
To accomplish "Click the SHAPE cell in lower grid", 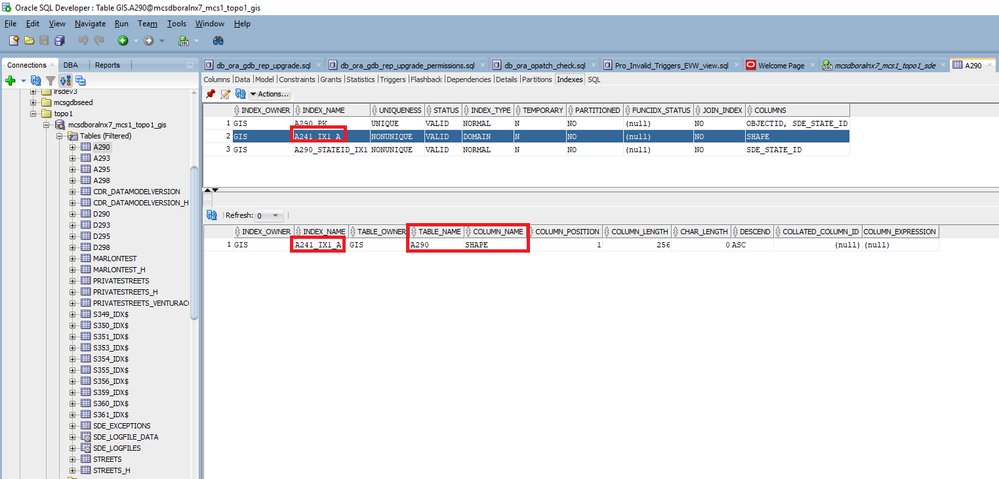I will (496, 245).
